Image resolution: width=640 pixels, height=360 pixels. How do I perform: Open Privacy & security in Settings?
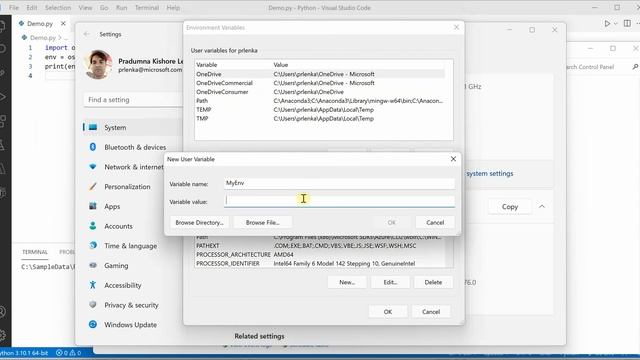pos(133,305)
